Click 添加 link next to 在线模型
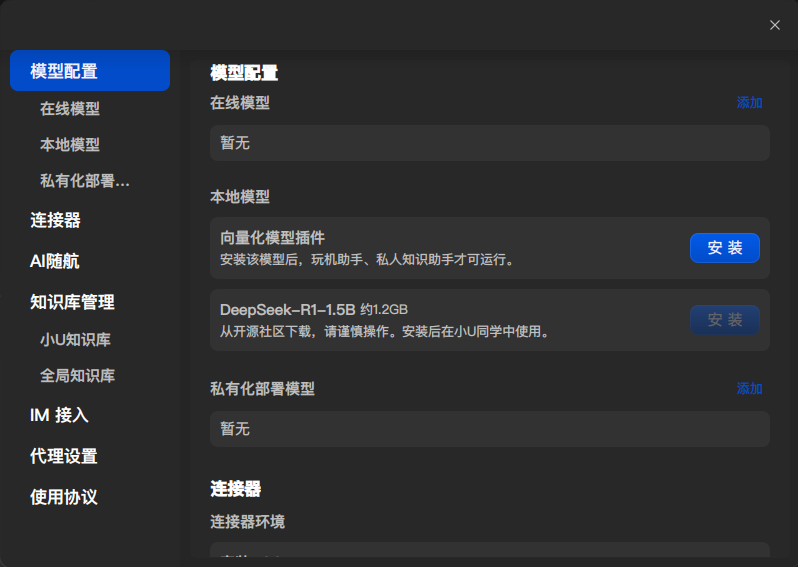This screenshot has height=567, width=798. tap(749, 103)
